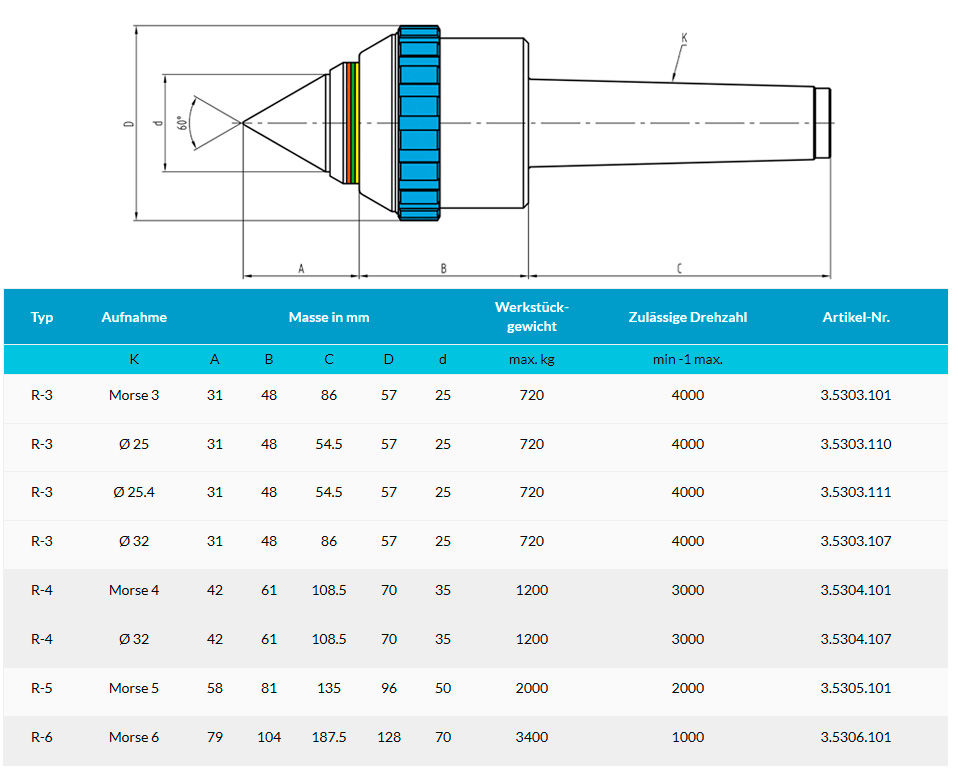Image resolution: width=958 pixels, height=770 pixels.
Task: Click article number 3.5303.101
Action: point(855,395)
